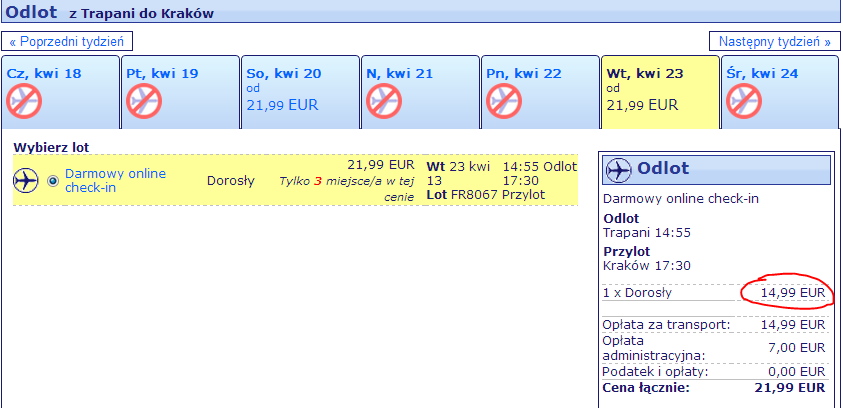Click the no-flight icon under N, kwi 21
Screen dimensions: 843x408
(384, 102)
